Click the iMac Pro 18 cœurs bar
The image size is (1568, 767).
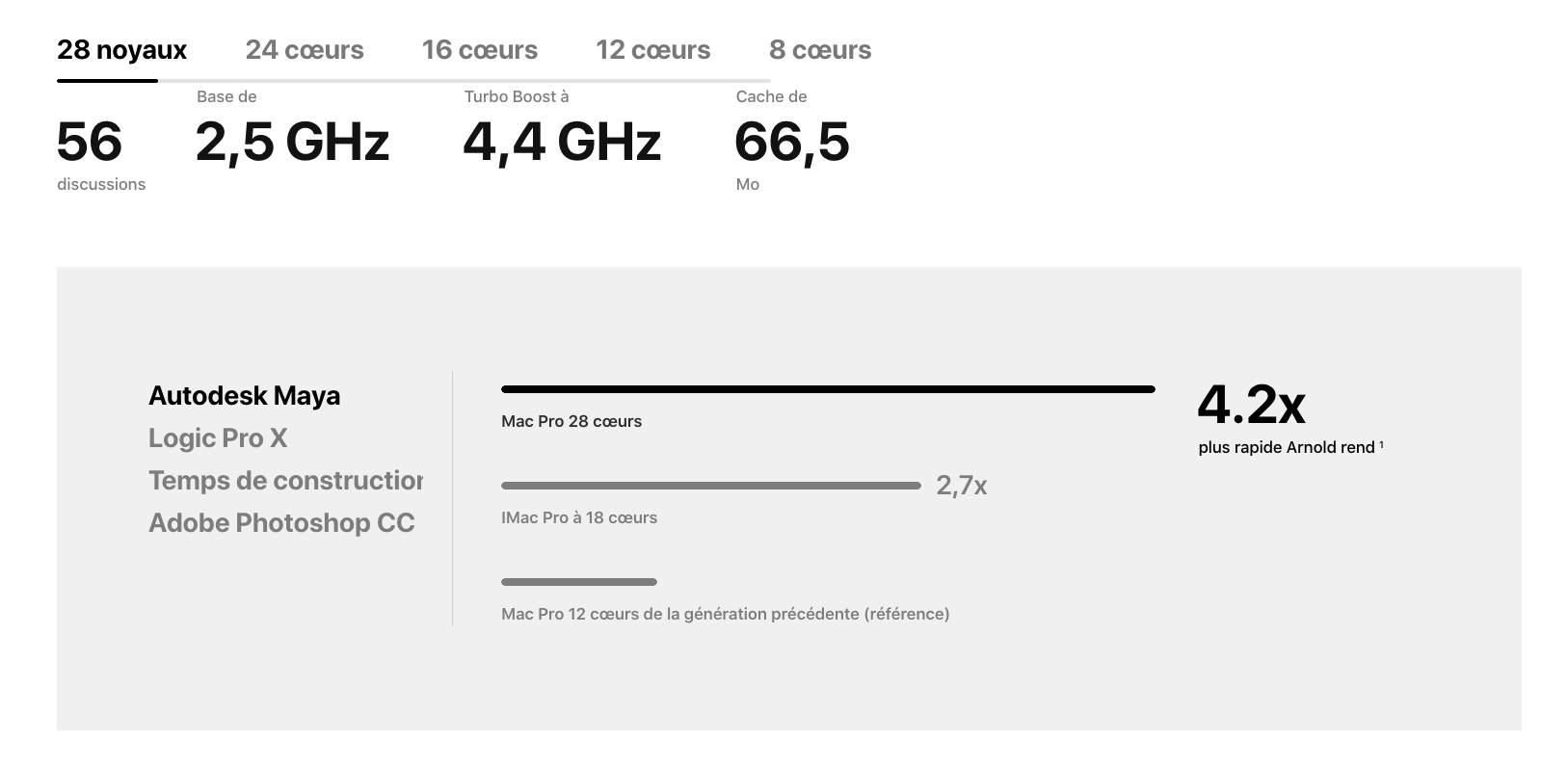(711, 486)
